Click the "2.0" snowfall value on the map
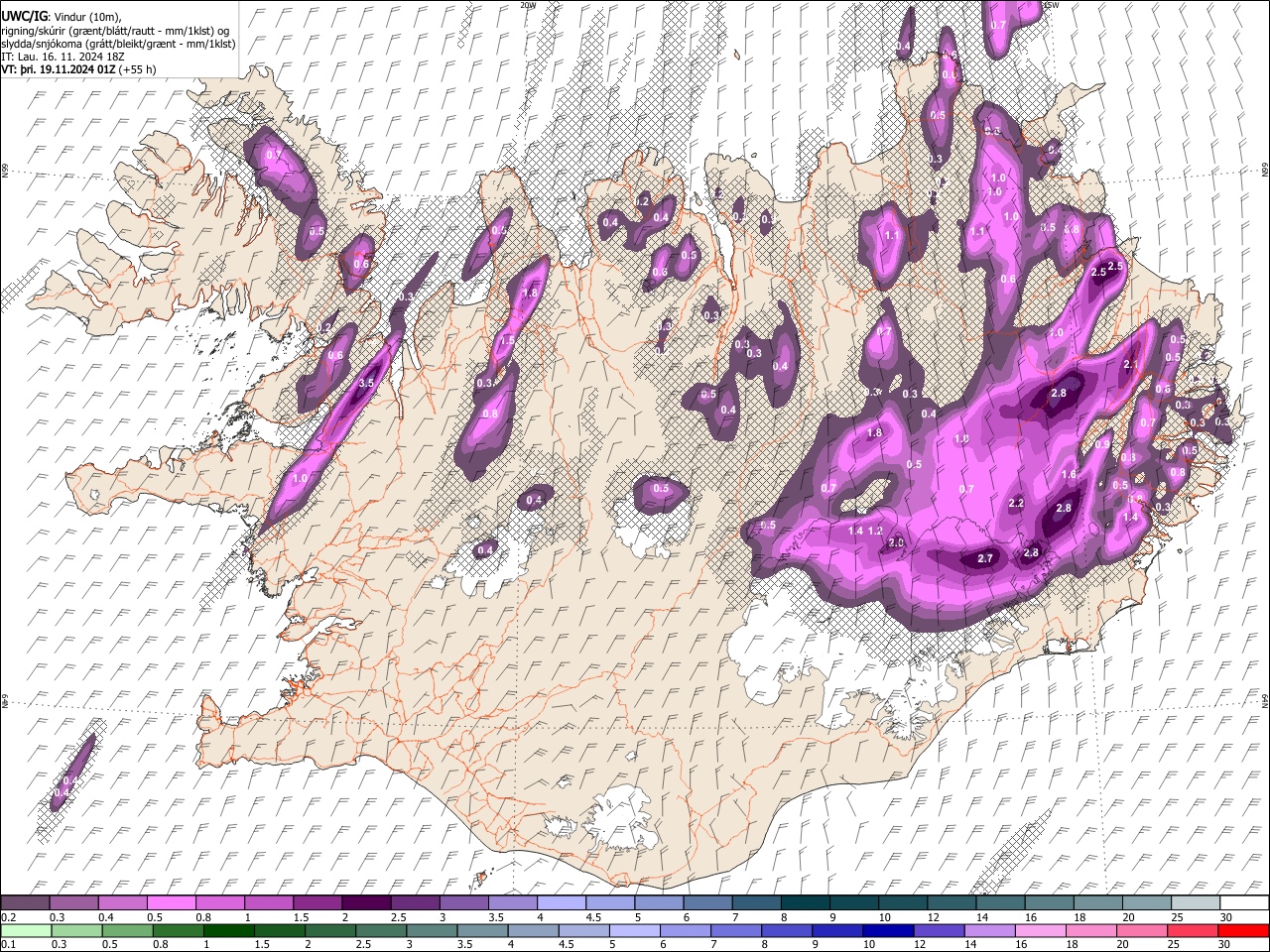The image size is (1270, 952). pyautogui.click(x=896, y=543)
